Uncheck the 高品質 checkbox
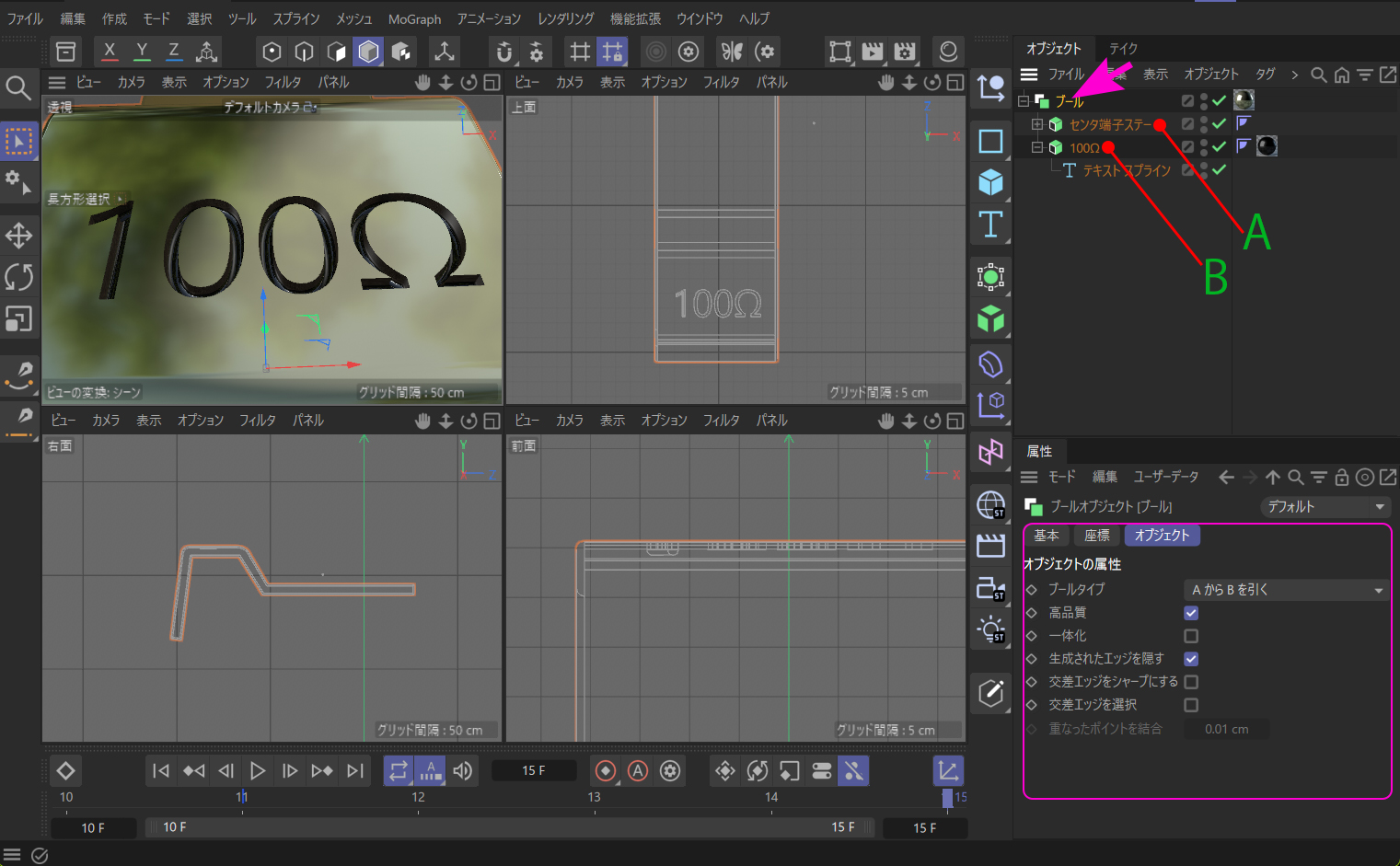 point(1191,613)
